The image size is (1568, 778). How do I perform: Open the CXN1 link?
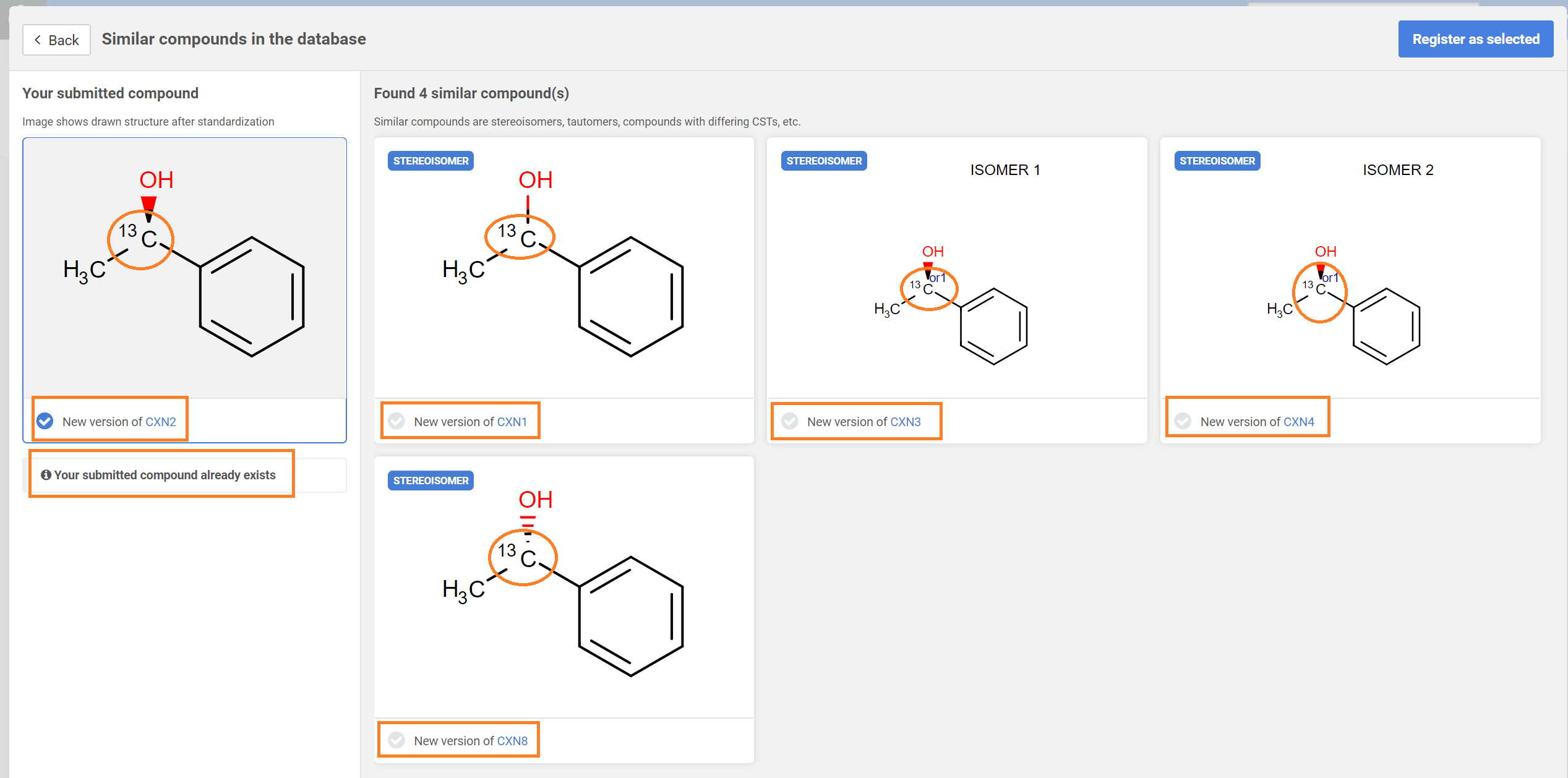(512, 422)
